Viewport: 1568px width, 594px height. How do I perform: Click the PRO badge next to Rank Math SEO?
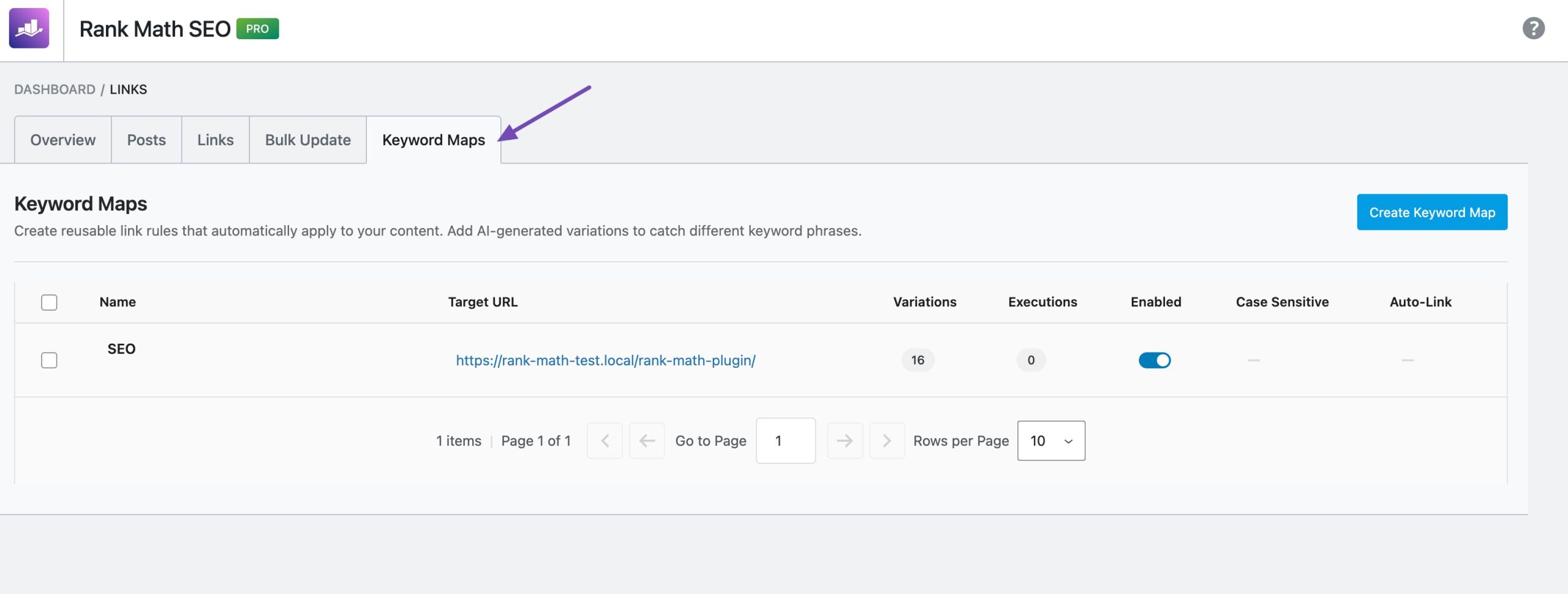pyautogui.click(x=258, y=28)
